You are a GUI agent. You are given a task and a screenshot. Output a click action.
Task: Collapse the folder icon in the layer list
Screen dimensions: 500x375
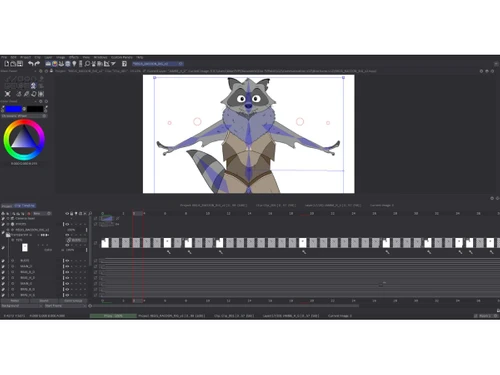pos(8,235)
